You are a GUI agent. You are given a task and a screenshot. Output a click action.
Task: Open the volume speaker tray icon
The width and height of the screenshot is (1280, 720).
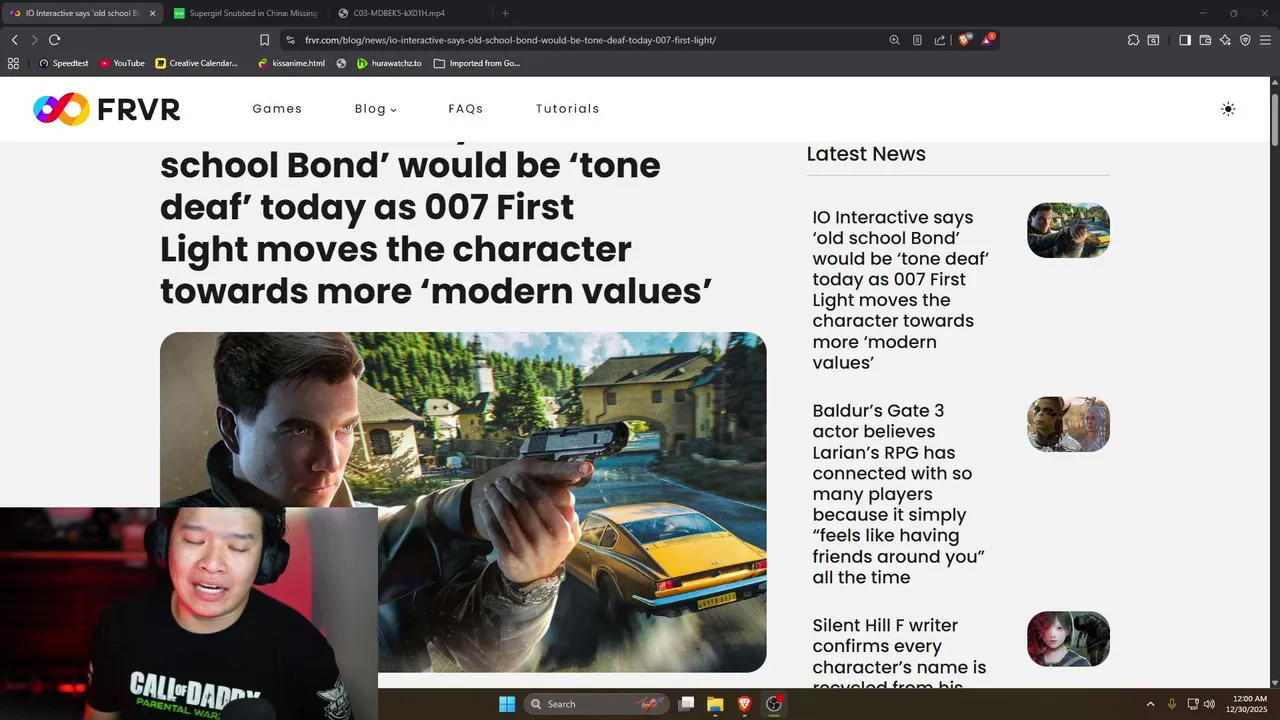[x=1209, y=704]
